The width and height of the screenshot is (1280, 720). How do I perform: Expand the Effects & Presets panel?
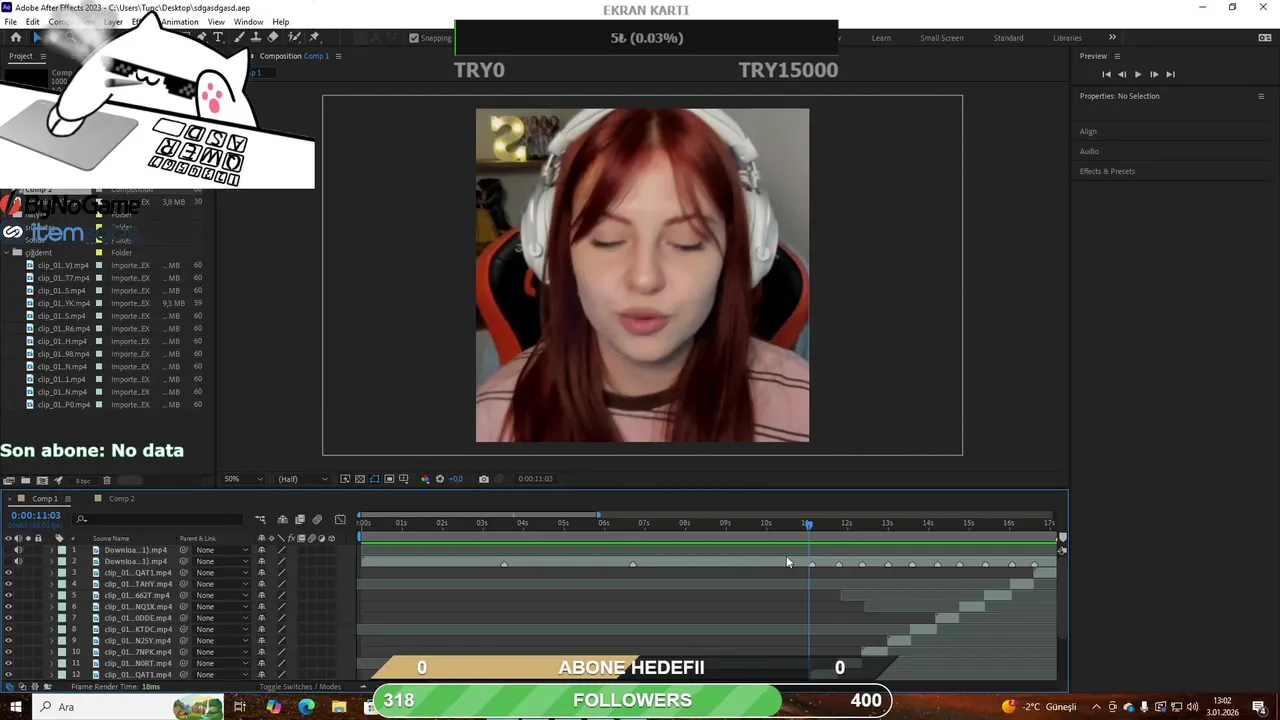(x=1107, y=171)
